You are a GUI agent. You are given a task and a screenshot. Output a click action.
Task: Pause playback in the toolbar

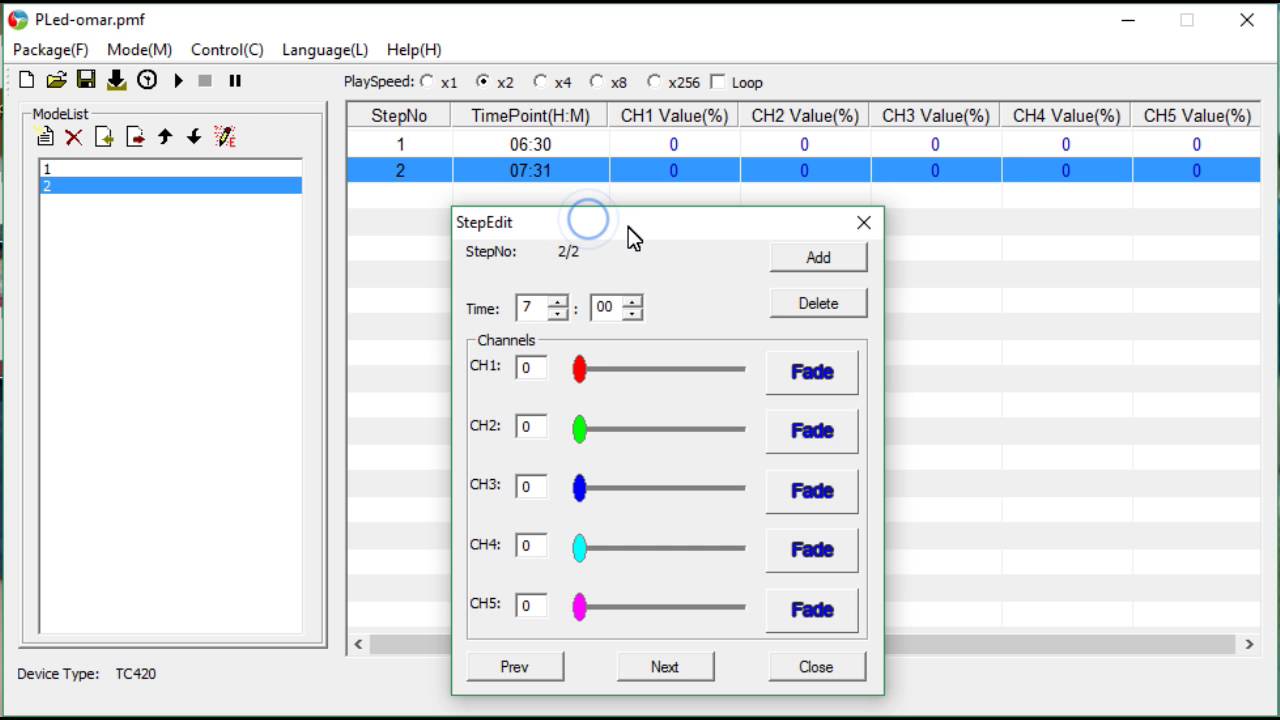(235, 80)
